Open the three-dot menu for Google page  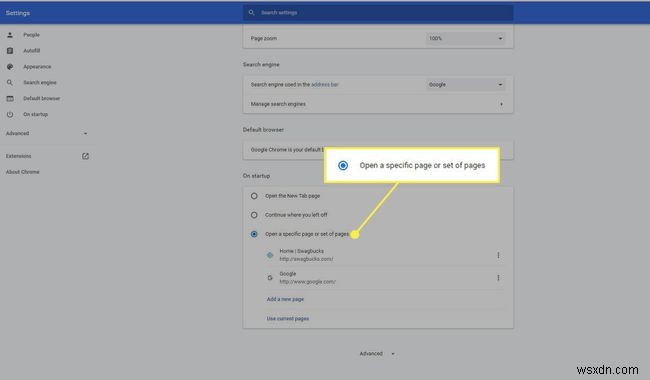tap(498, 278)
